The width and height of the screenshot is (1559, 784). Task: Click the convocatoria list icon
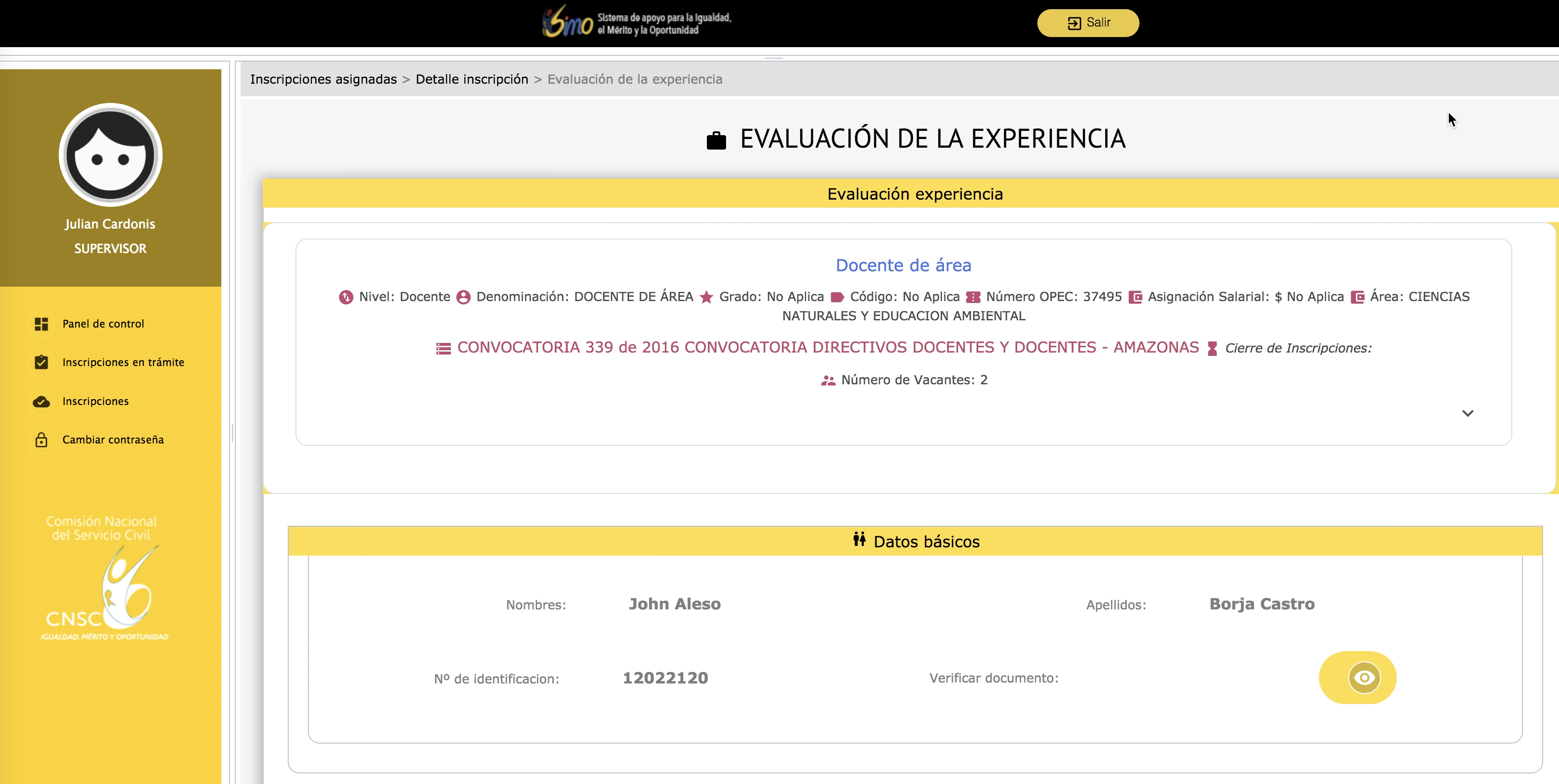[x=443, y=348]
